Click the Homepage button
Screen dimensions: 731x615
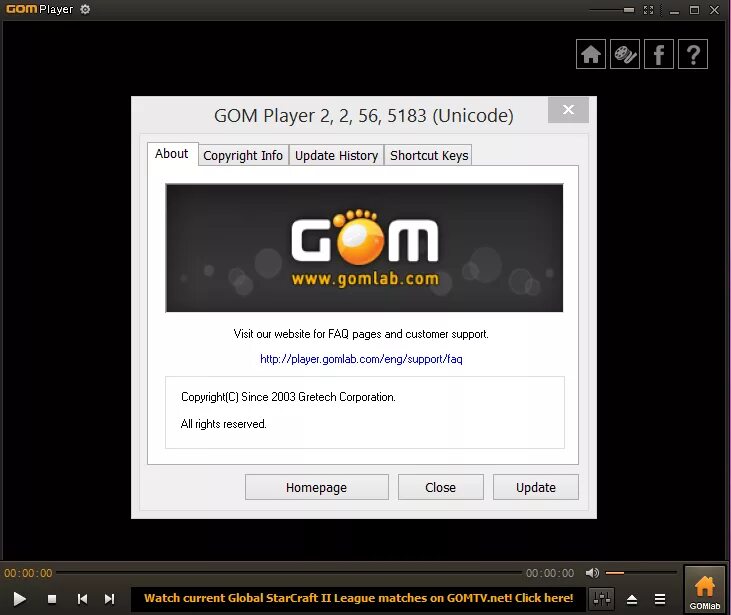(x=317, y=487)
